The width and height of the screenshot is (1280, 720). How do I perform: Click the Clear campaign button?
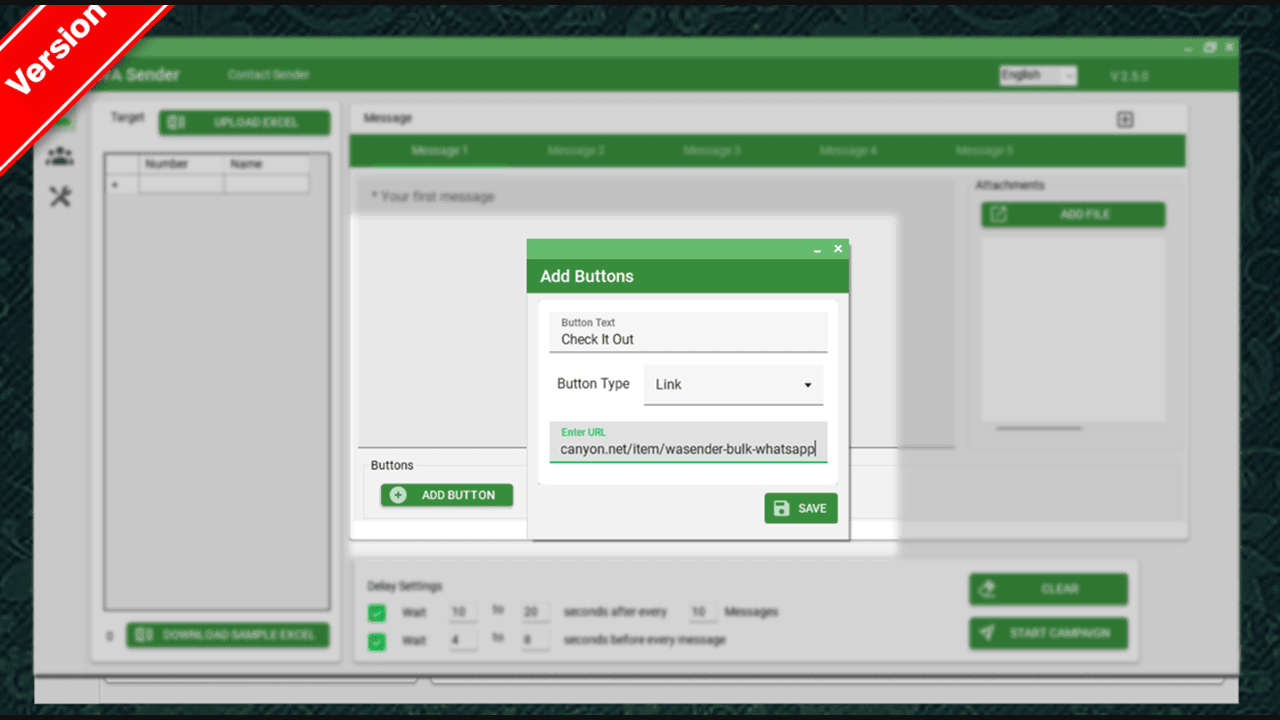pos(1047,589)
